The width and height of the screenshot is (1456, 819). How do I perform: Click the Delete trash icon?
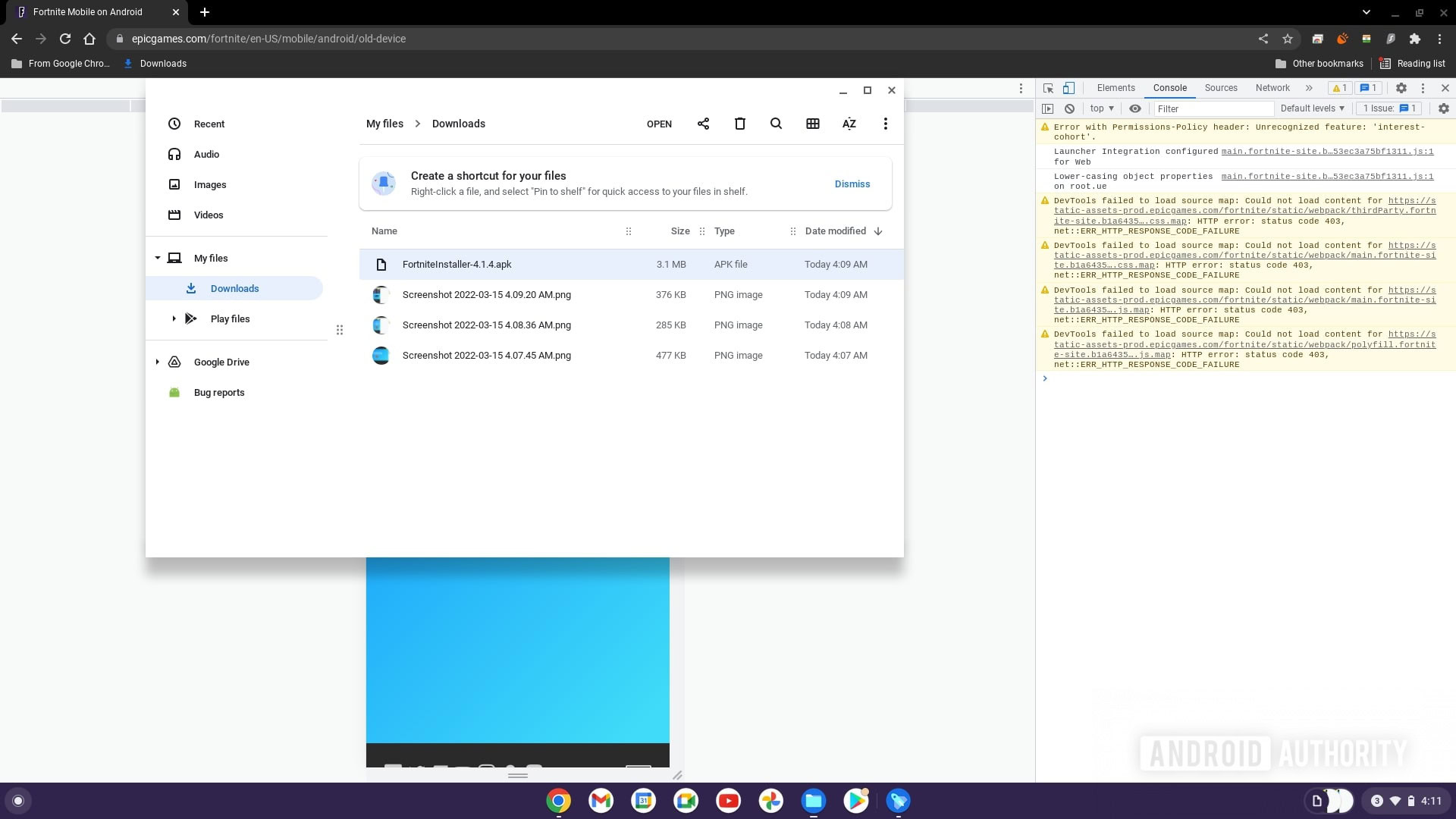point(739,124)
